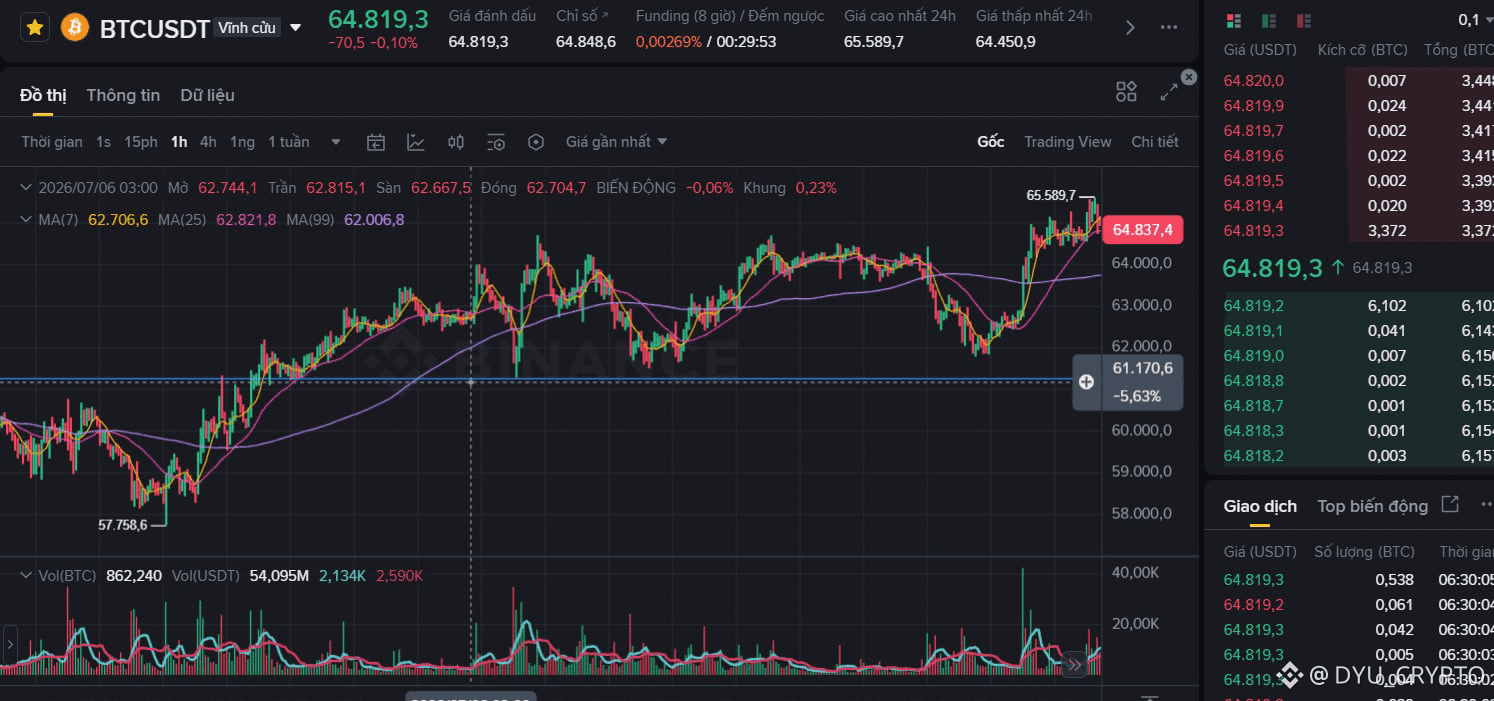Open the technical indicators chart icon
Viewport: 1494px width, 701px height.
pos(416,142)
